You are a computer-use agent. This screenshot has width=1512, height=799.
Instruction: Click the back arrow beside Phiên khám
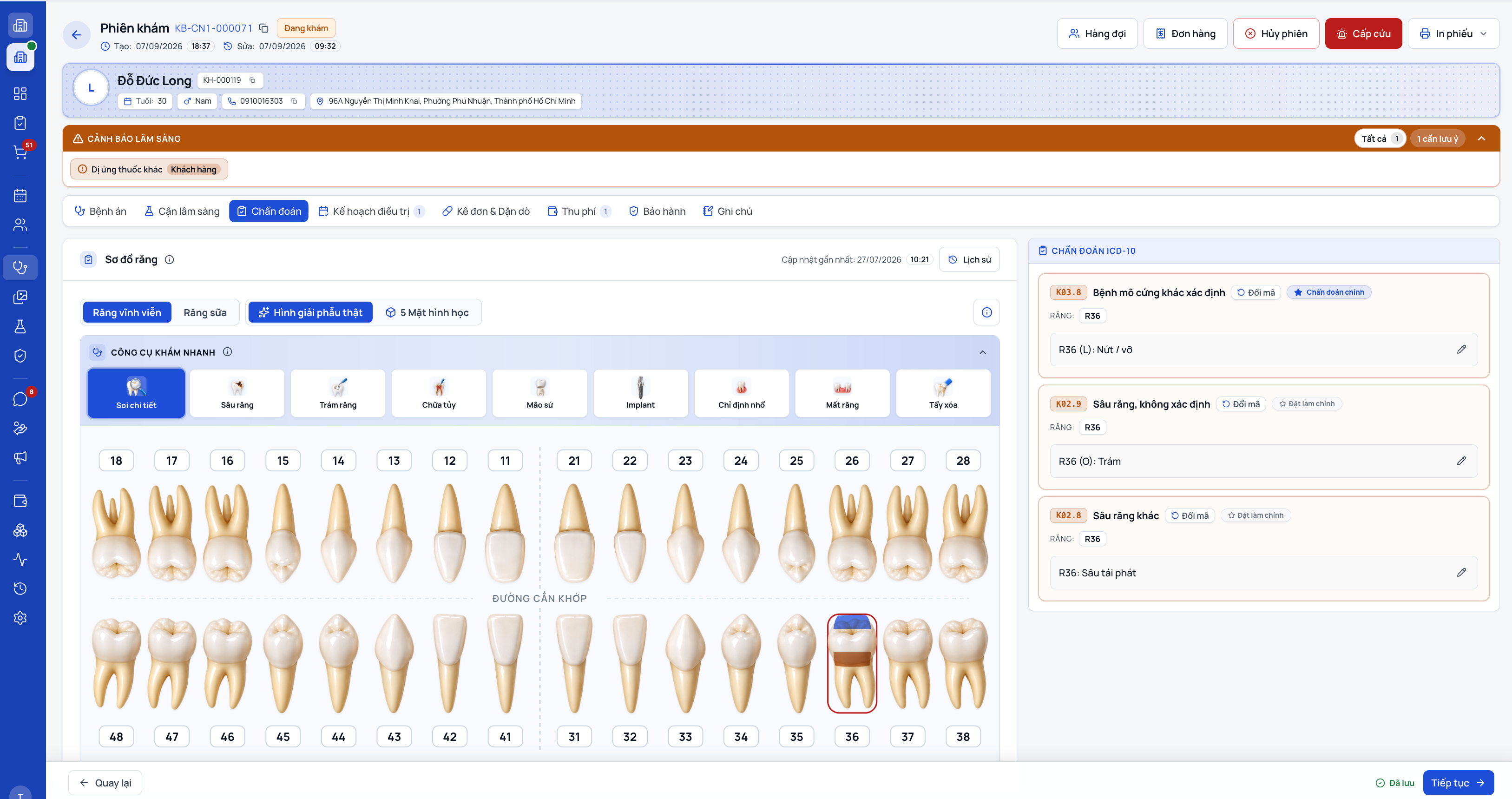[77, 35]
